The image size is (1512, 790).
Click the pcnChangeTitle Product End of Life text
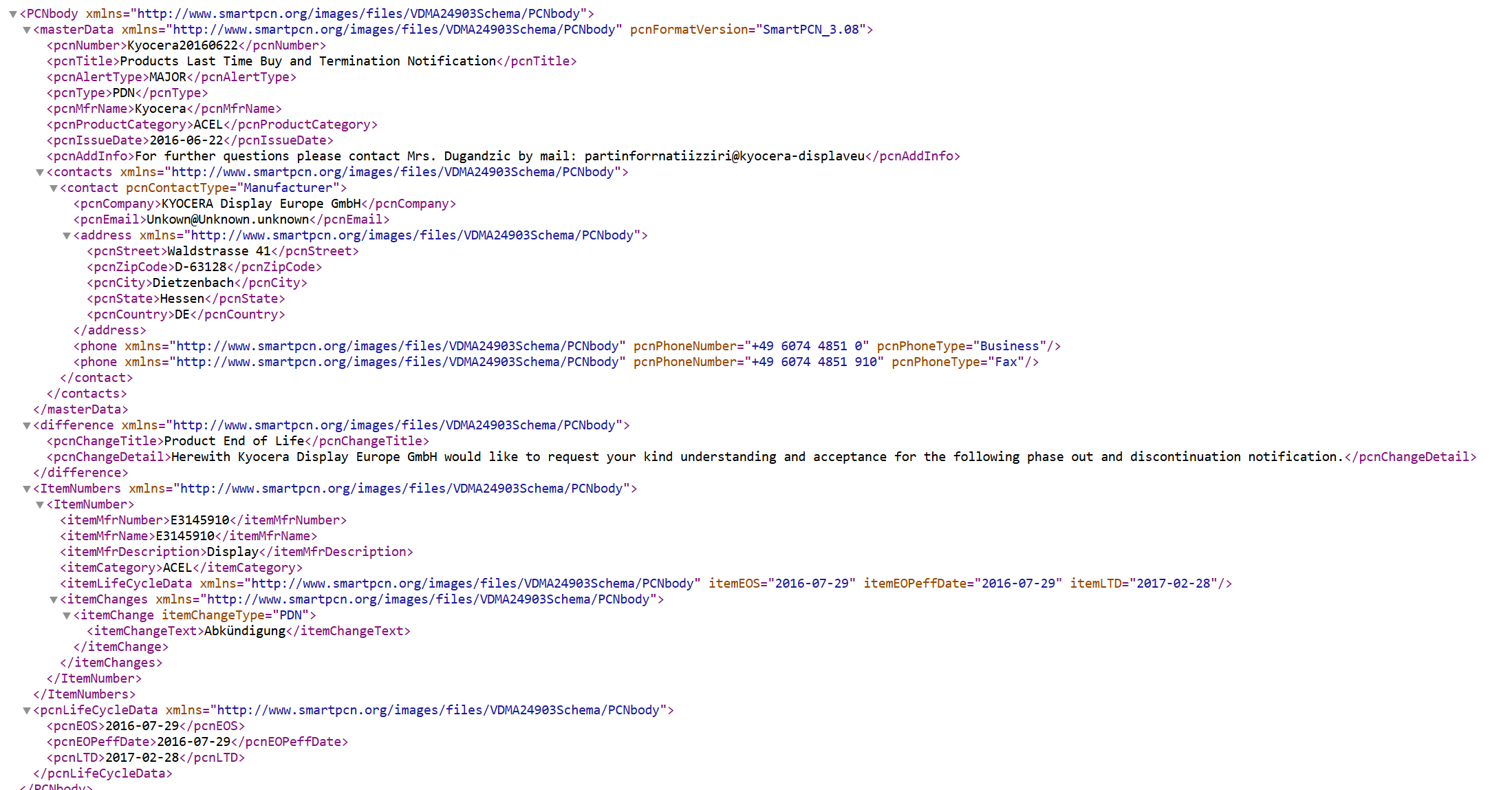click(x=234, y=441)
